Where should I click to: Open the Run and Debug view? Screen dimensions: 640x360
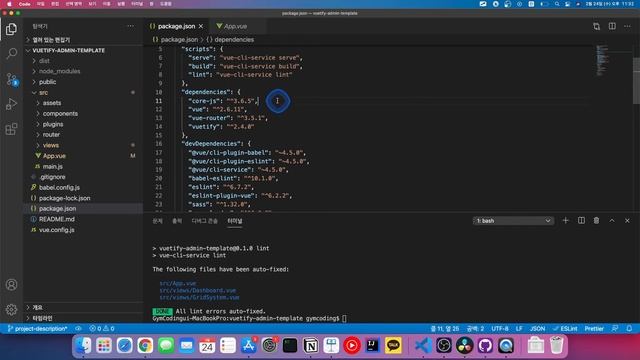[x=11, y=104]
